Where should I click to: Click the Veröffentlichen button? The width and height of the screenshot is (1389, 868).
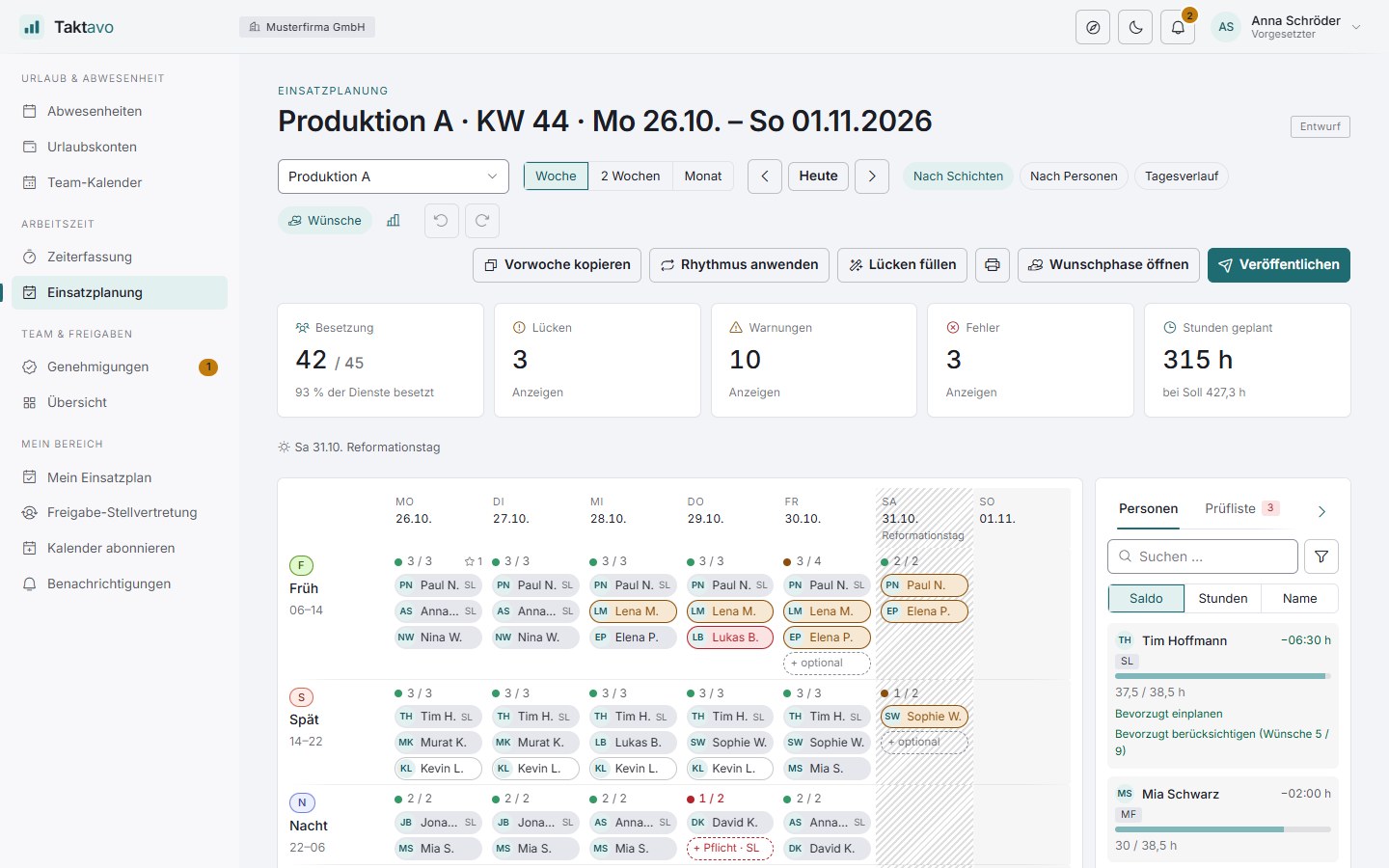(x=1279, y=265)
